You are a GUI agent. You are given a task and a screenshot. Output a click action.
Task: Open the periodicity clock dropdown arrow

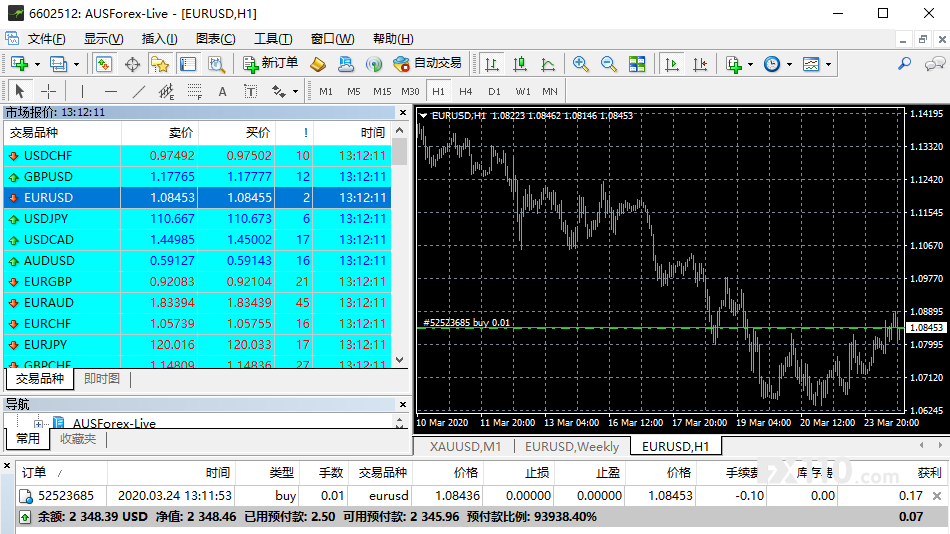tap(789, 64)
